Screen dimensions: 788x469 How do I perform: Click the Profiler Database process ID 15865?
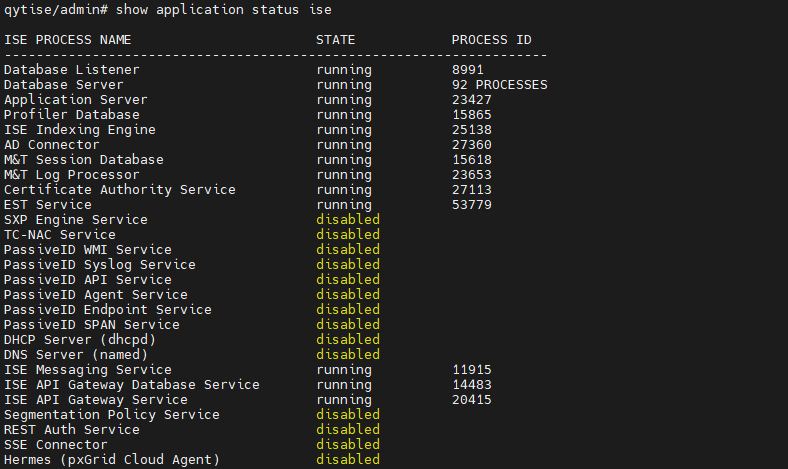click(x=472, y=115)
